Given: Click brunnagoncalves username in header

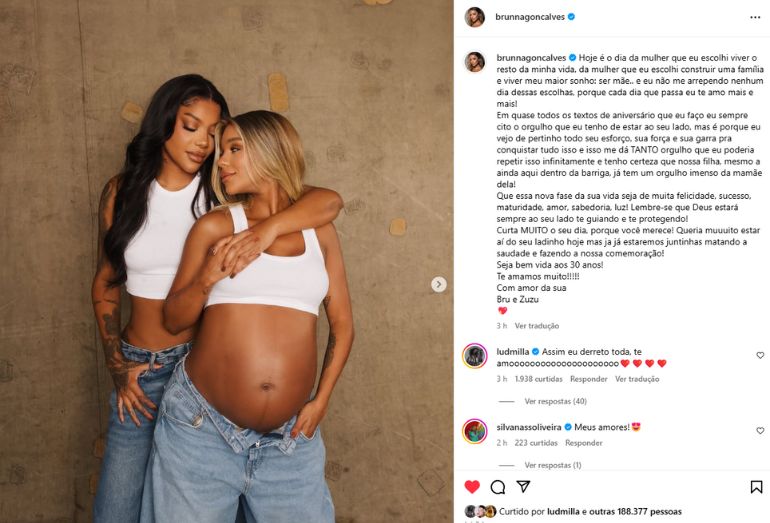Looking at the screenshot, I should [530, 17].
